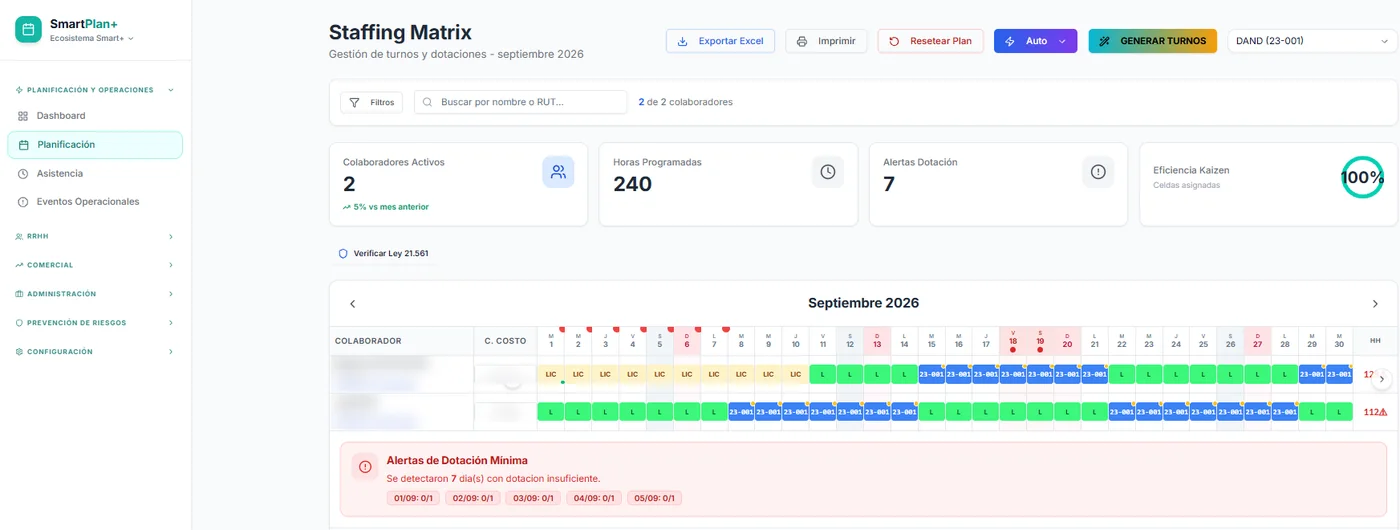
Task: Click the table scroll-right arrow button
Action: coord(1382,379)
